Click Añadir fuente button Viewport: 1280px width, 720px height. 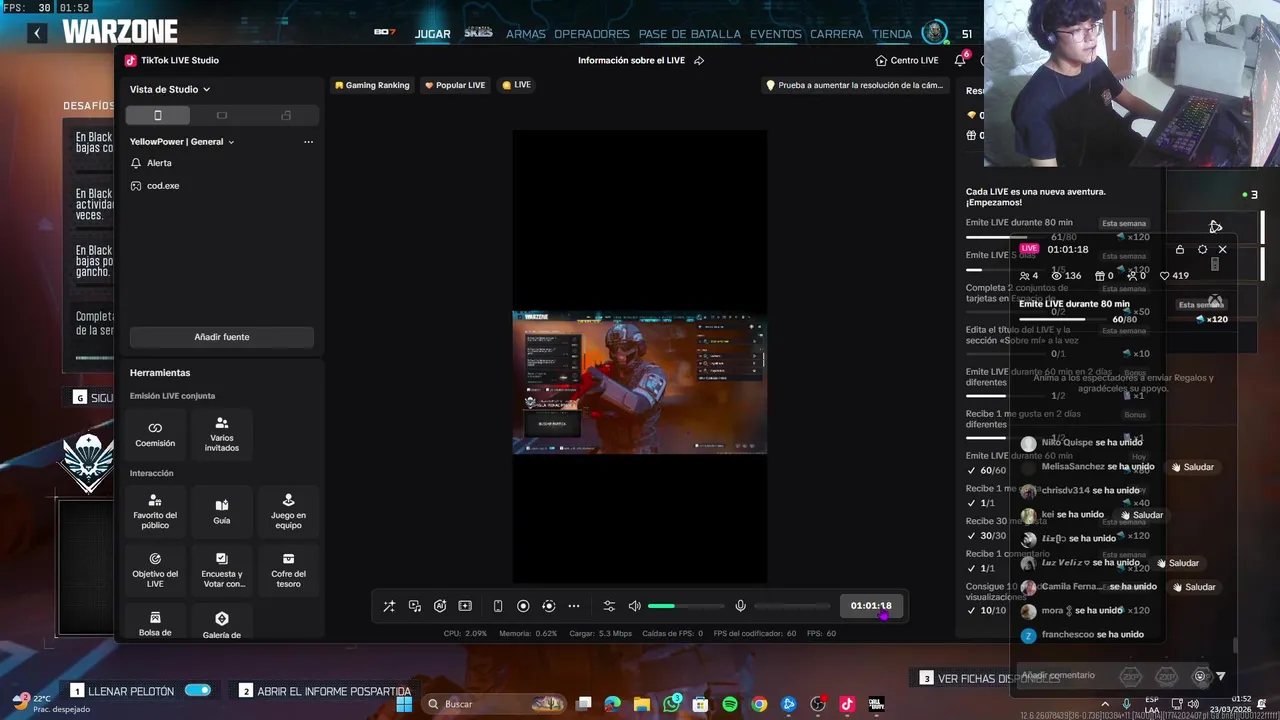point(221,337)
